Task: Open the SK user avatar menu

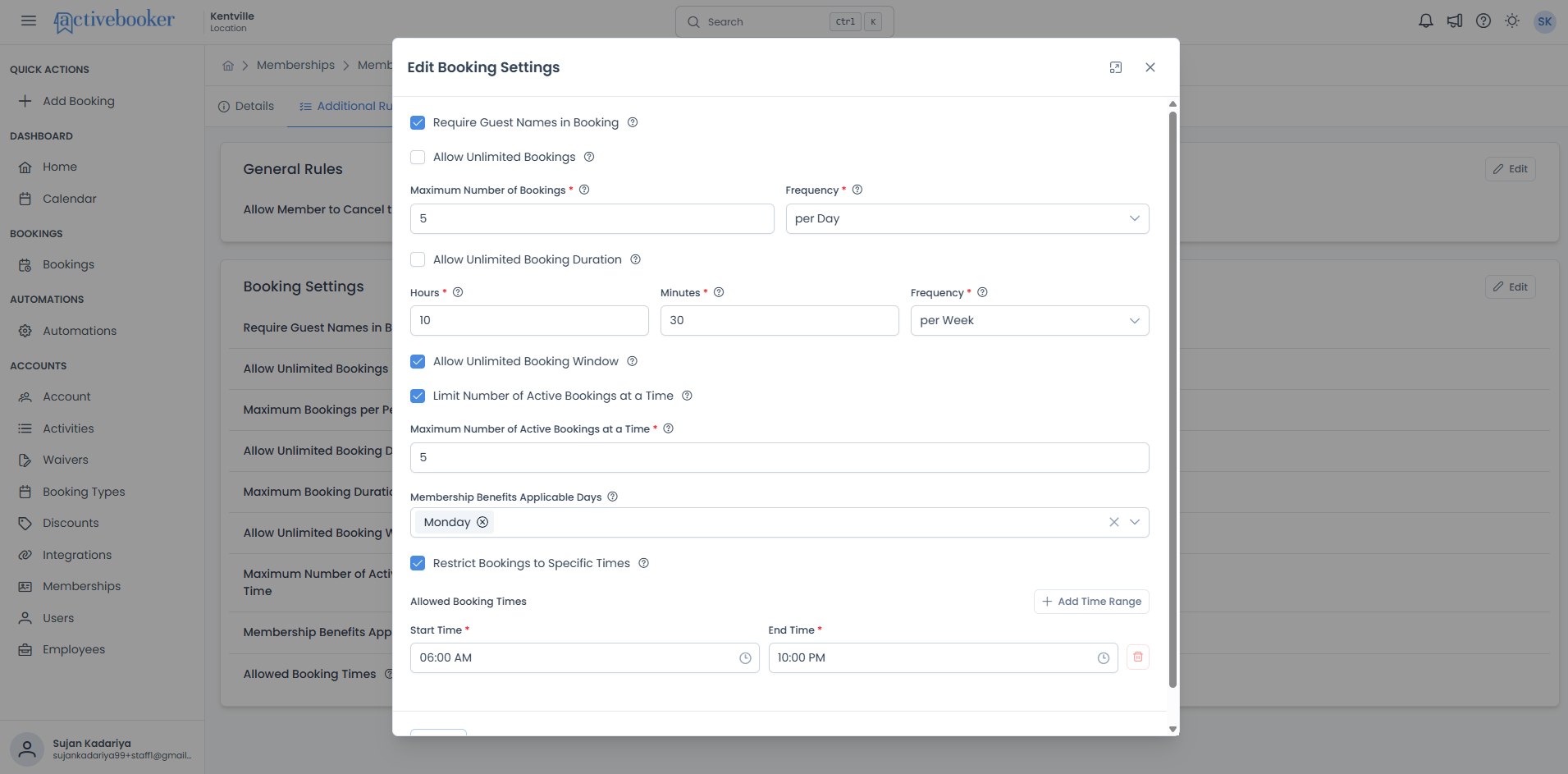Action: [1545, 21]
